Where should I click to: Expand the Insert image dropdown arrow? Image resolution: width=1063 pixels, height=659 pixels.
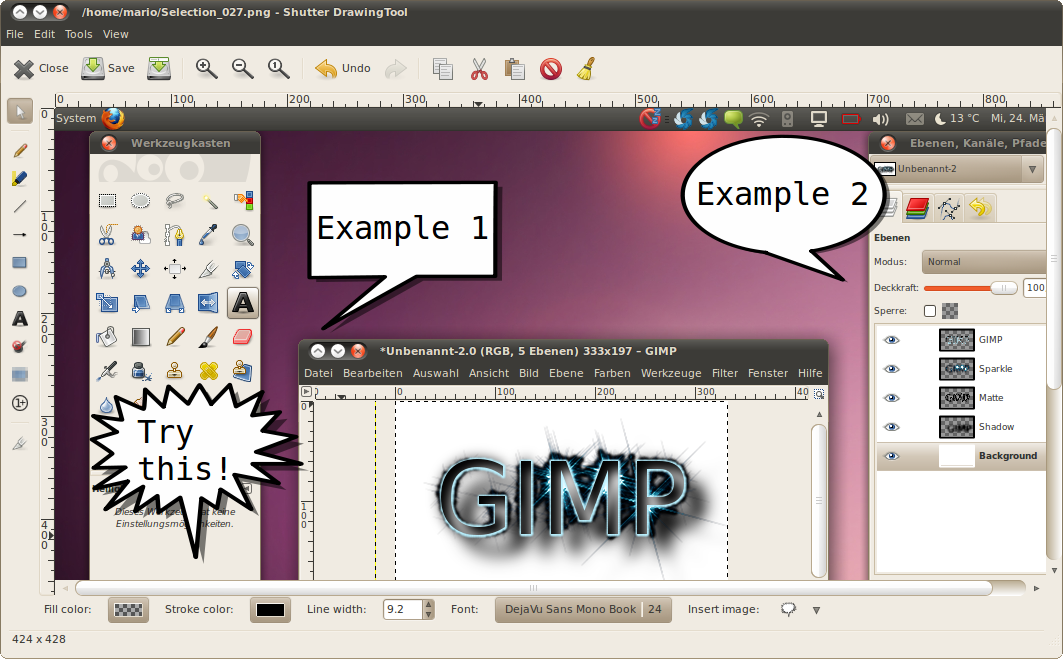tap(816, 610)
